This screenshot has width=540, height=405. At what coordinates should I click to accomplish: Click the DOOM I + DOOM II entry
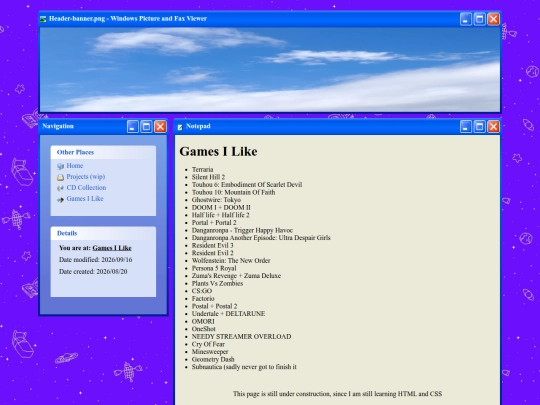point(221,207)
